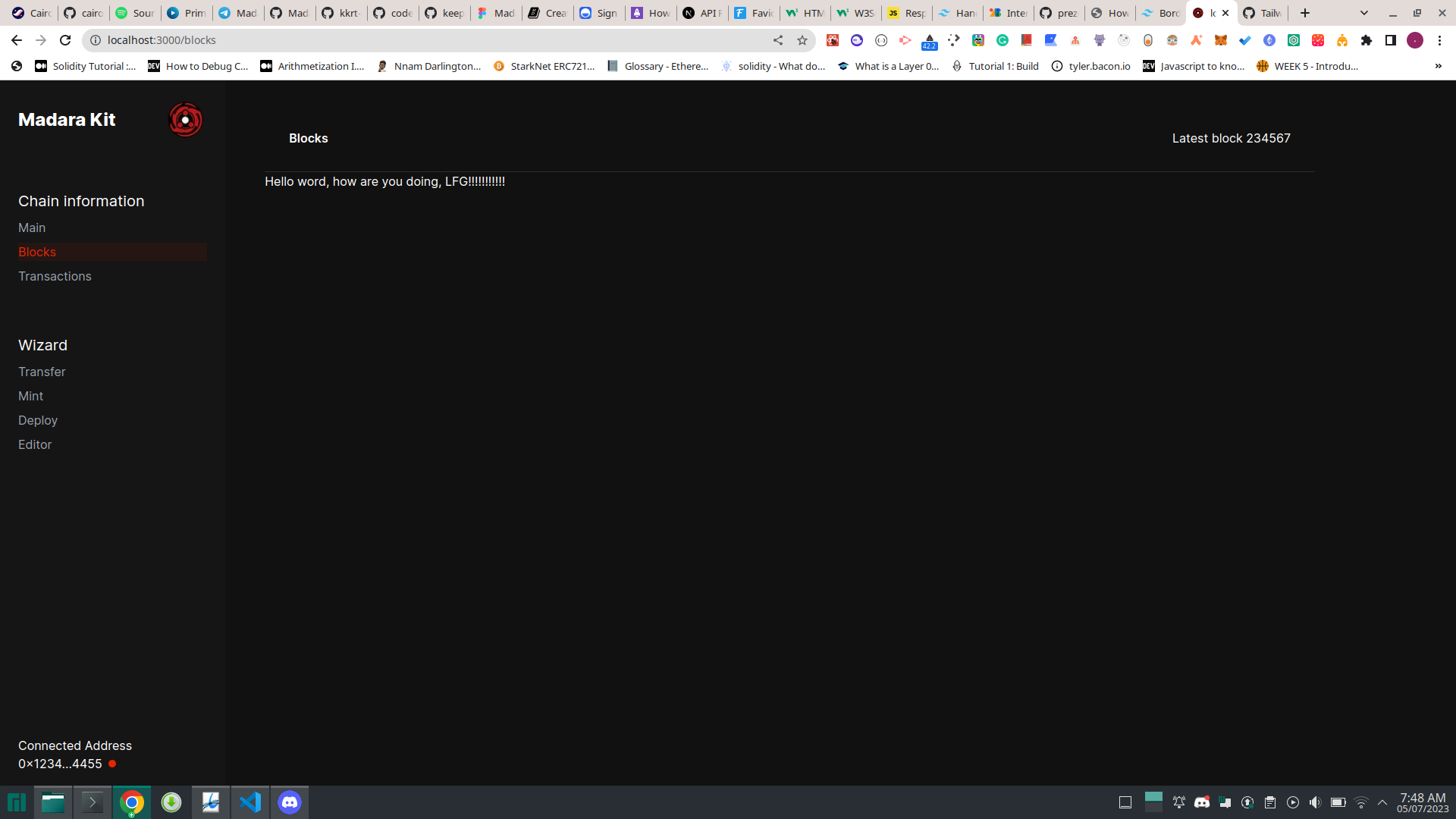Click the volume icon in system tray
Image resolution: width=1456 pixels, height=819 pixels.
tap(1316, 802)
